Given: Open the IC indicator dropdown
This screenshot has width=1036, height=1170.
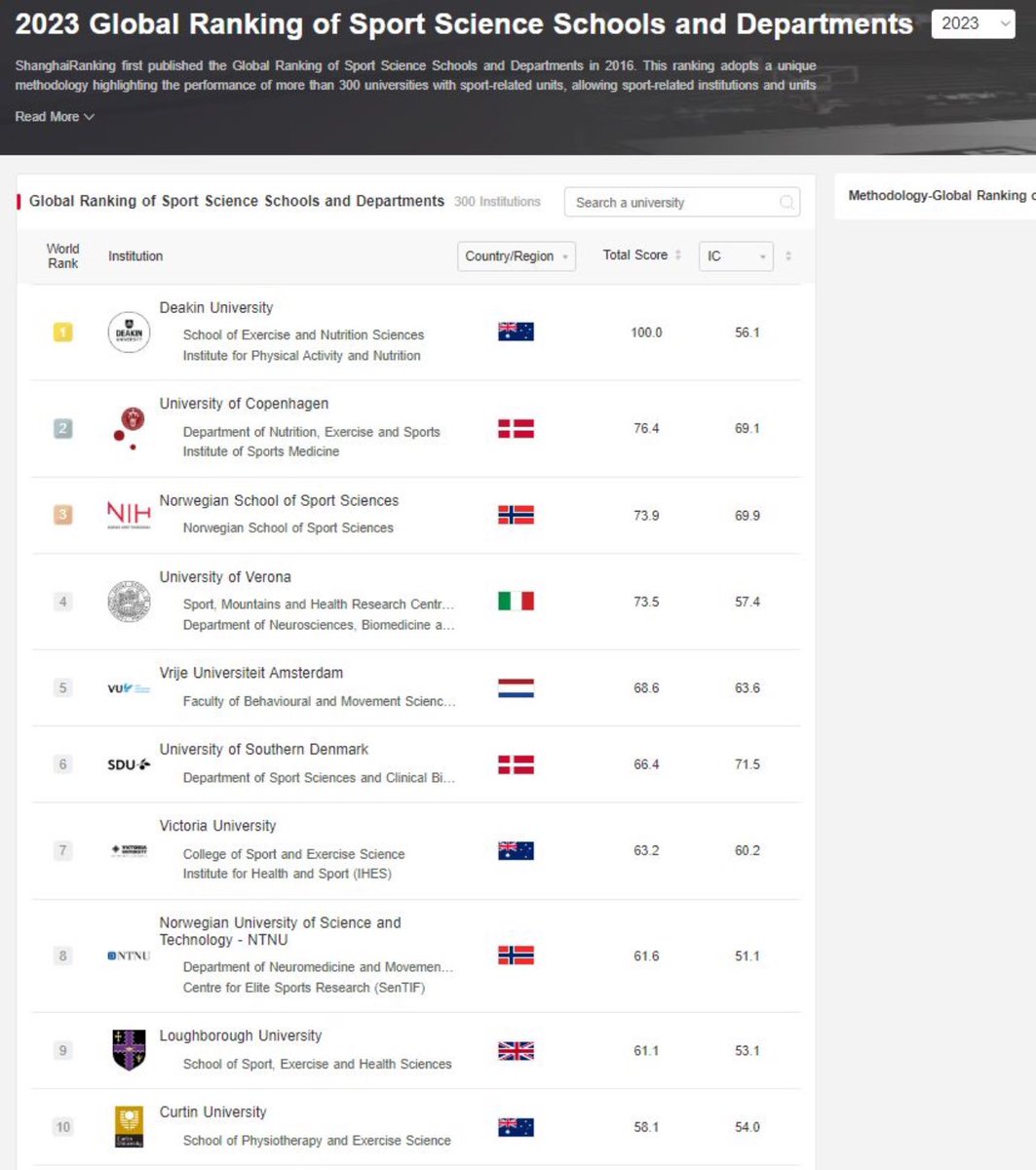Looking at the screenshot, I should coord(736,256).
